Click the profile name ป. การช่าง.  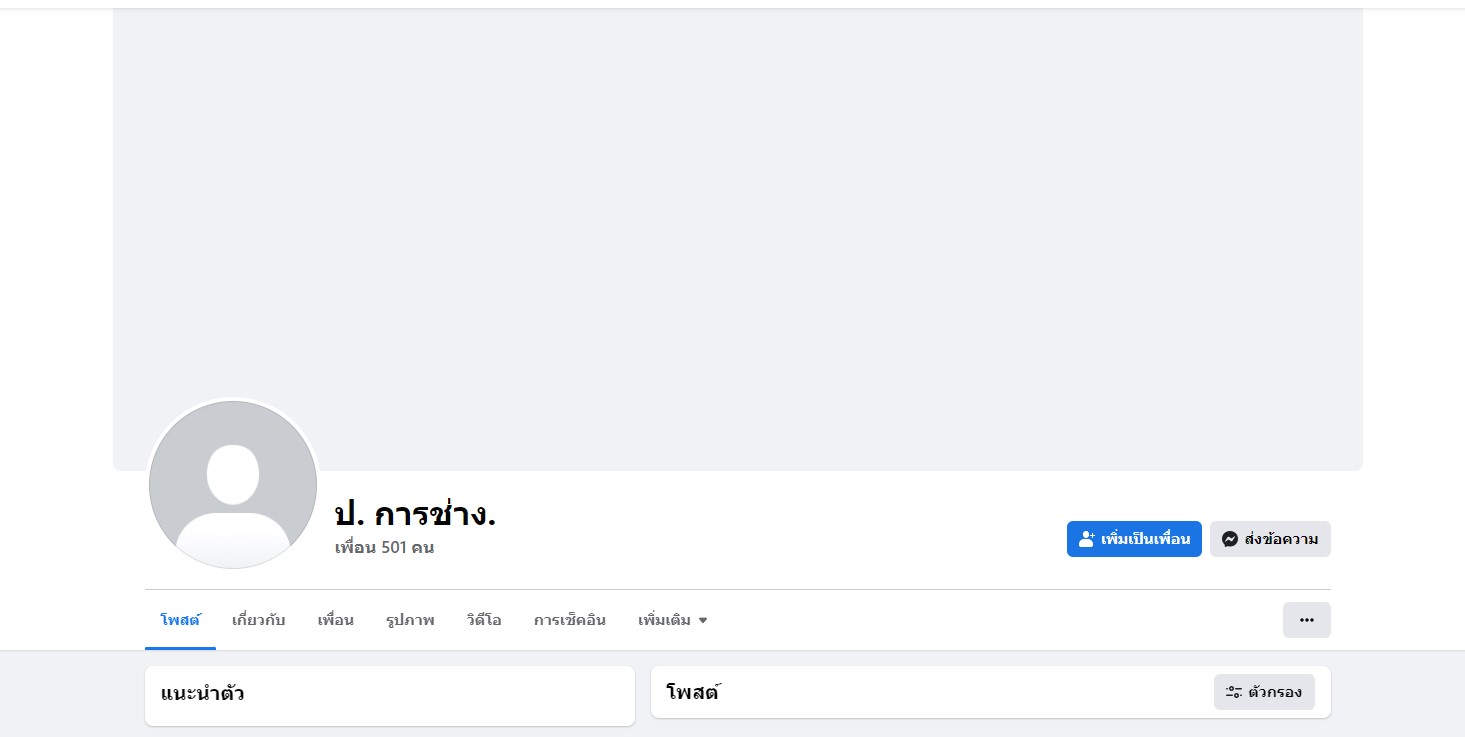(415, 514)
